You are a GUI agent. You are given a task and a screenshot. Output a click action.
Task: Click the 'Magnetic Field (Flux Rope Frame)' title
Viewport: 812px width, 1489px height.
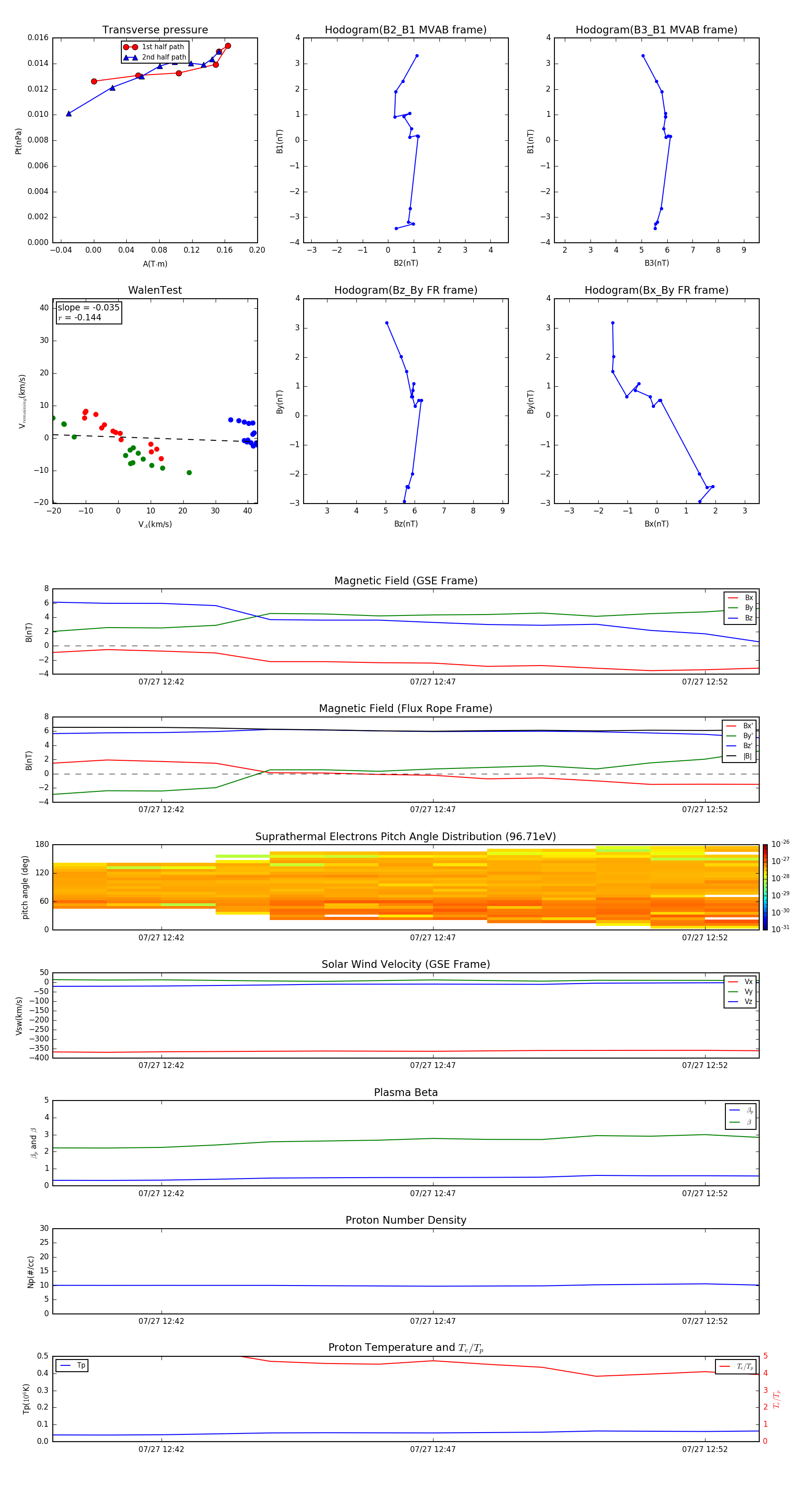coord(406,708)
